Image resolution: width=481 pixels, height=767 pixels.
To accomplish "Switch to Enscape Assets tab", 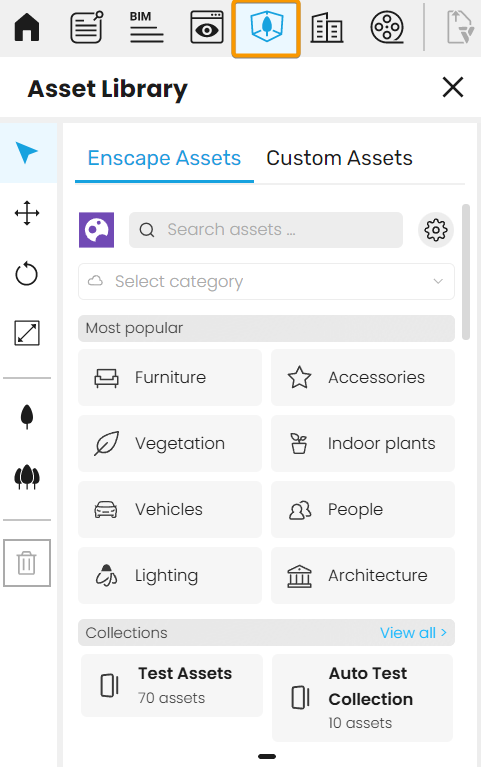I will (x=164, y=158).
